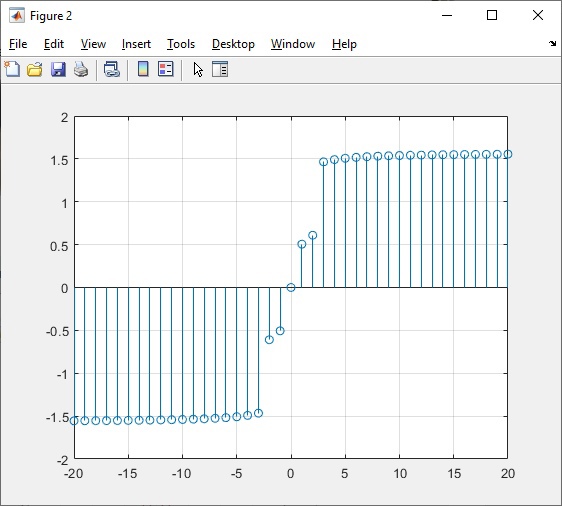Open the Desktop menu

click(x=233, y=44)
